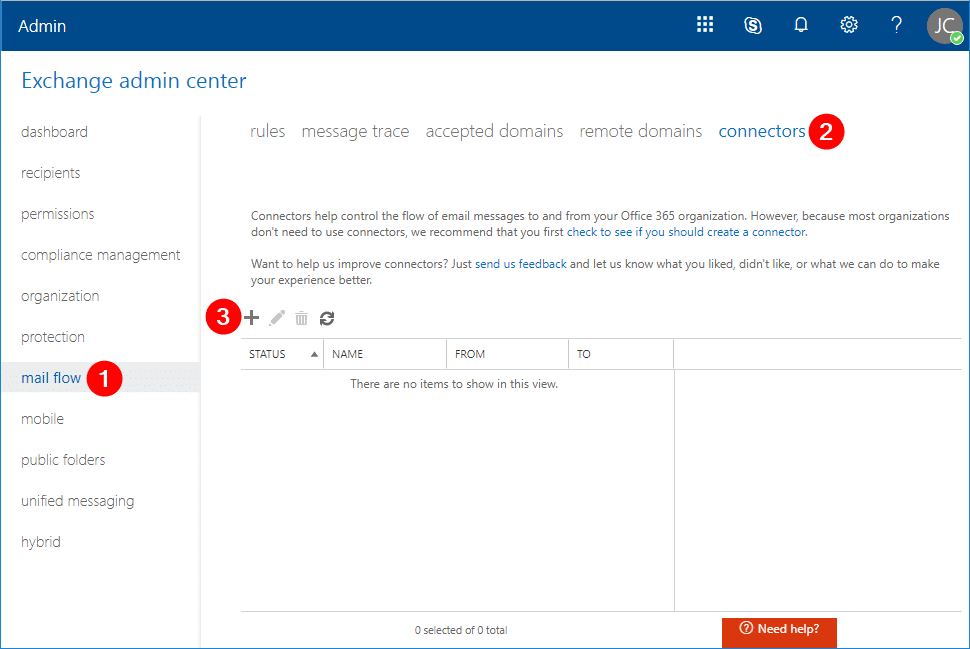
Task: Open permissions section
Action: click(58, 214)
